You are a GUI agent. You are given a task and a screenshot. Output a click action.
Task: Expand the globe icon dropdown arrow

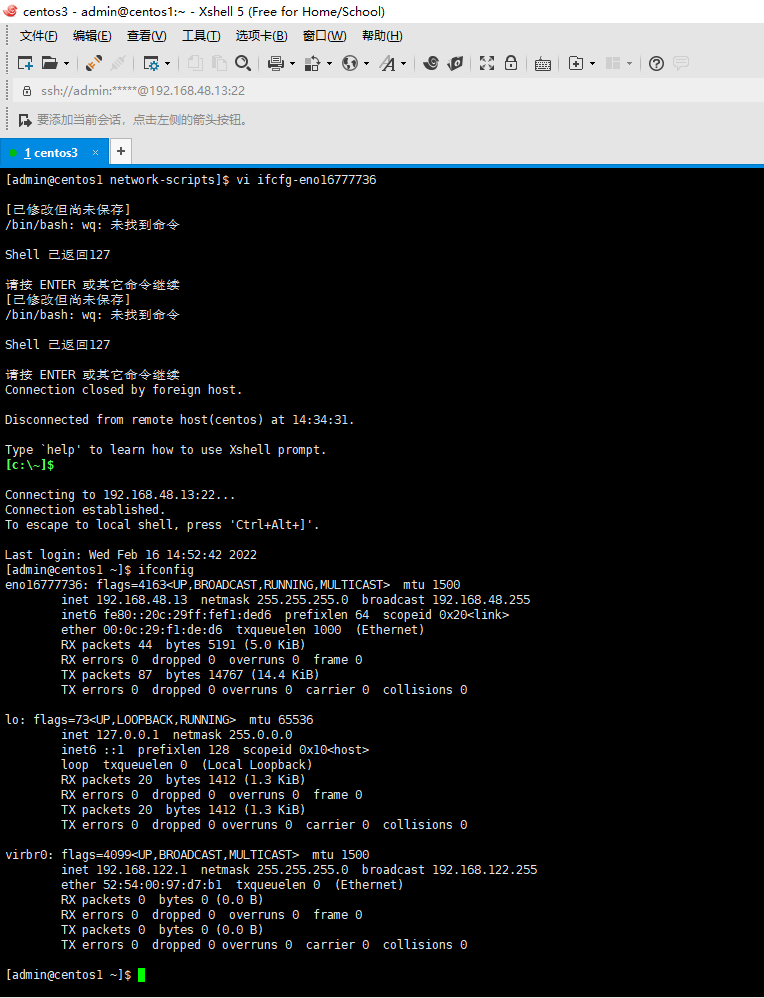tap(366, 63)
